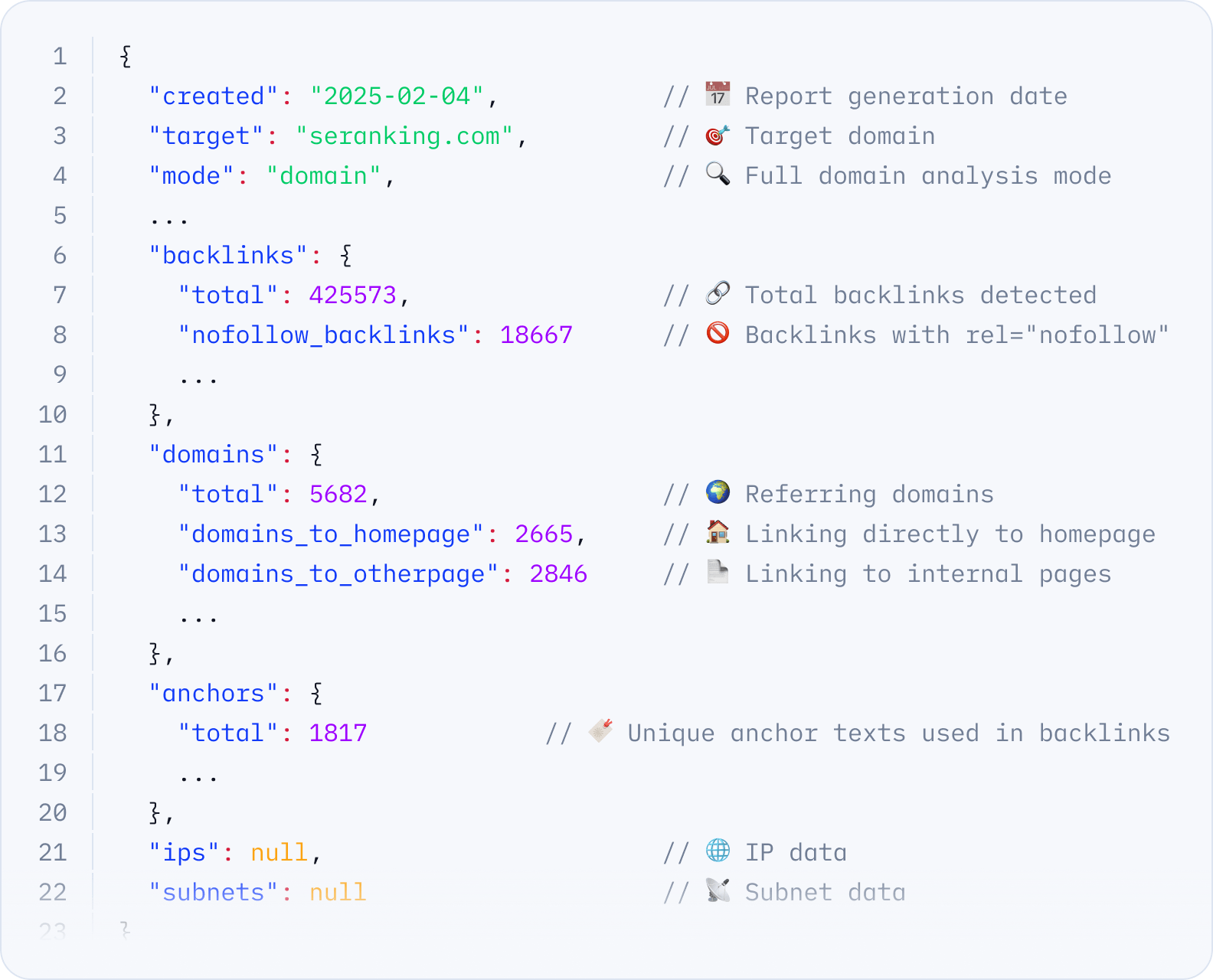This screenshot has width=1213, height=980.
Task: Click the document page emoji icon
Action: [718, 572]
